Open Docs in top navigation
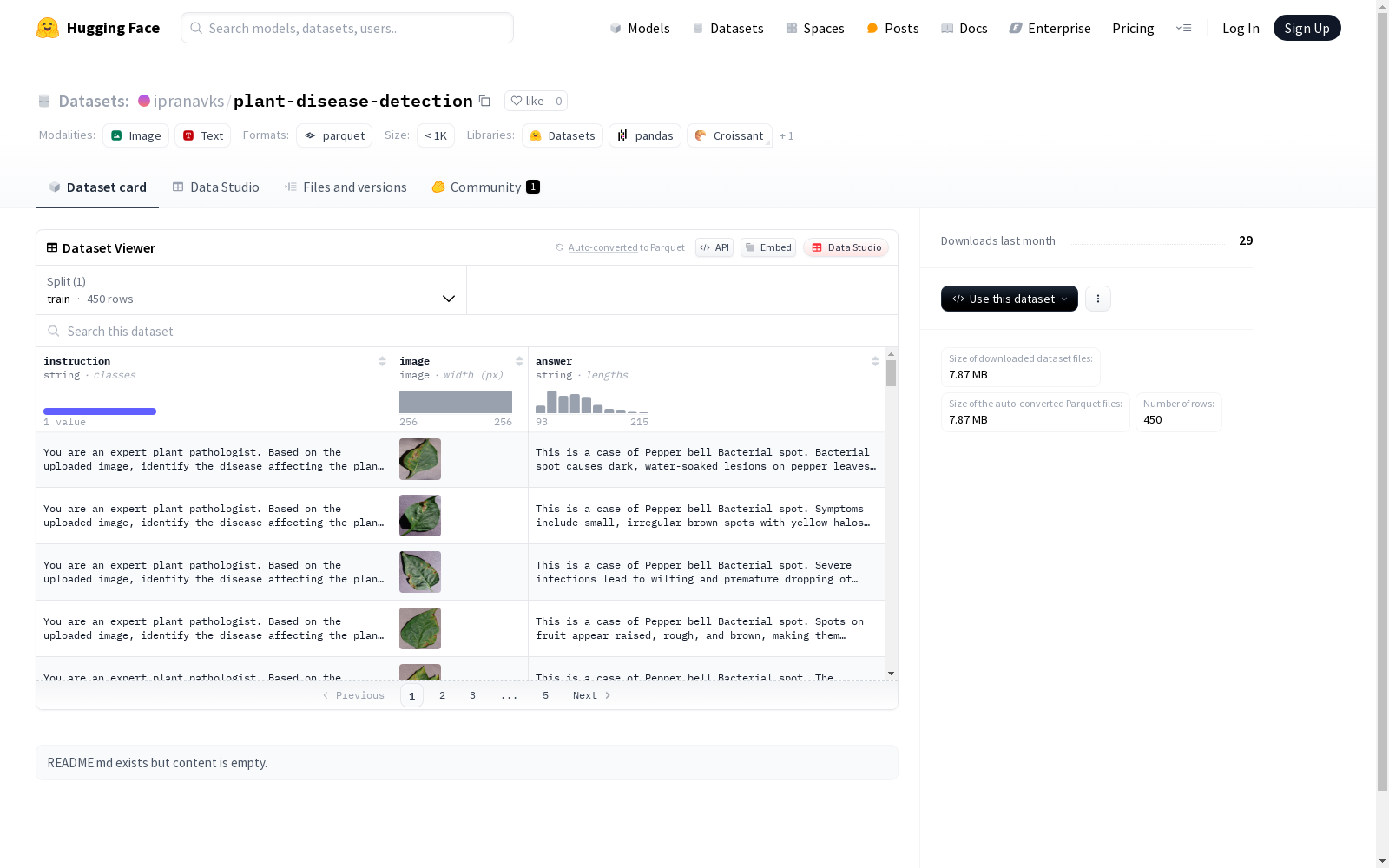This screenshot has width=1389, height=868. point(964,28)
